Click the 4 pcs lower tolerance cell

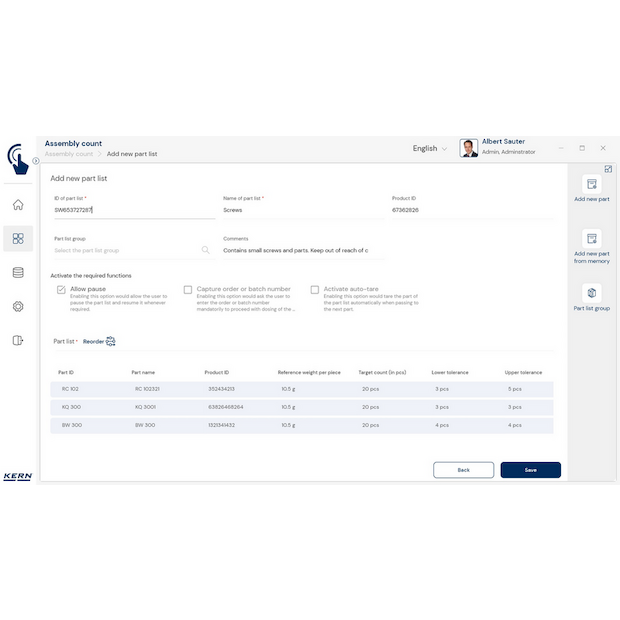coord(442,425)
